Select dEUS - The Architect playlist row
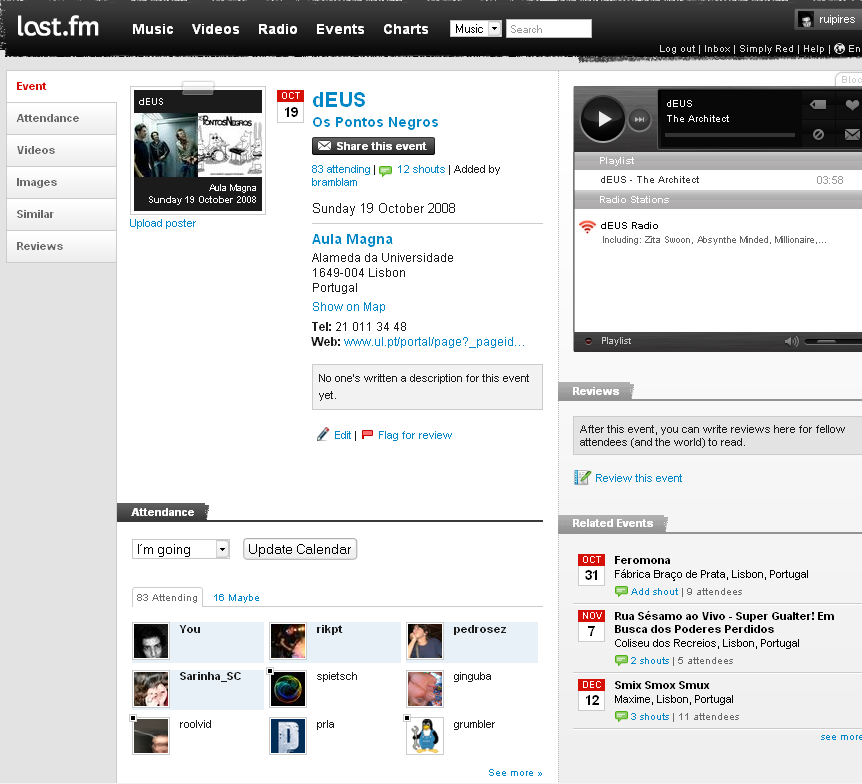 tap(718, 180)
